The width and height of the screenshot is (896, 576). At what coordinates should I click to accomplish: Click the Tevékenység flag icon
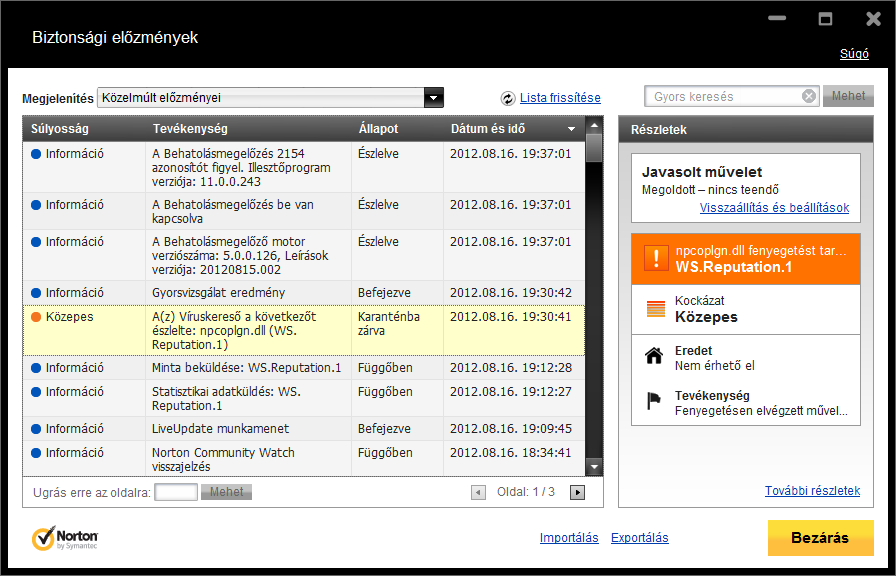tap(654, 401)
